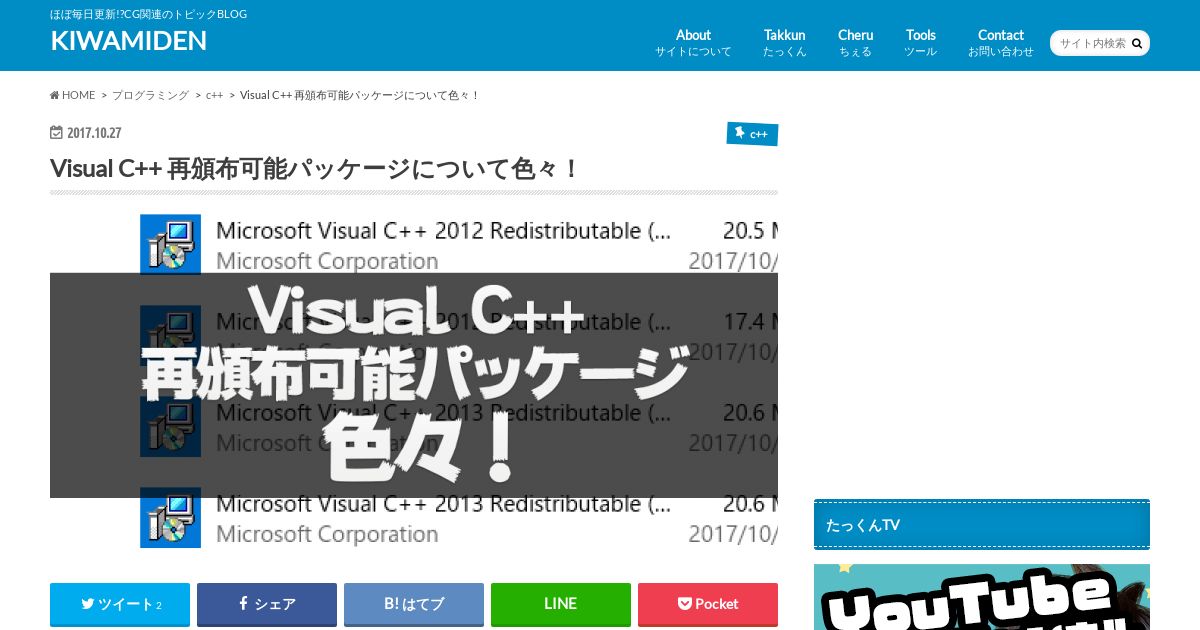Screen dimensions: 1200x630
Task: Open the About menu item
Action: 693,43
